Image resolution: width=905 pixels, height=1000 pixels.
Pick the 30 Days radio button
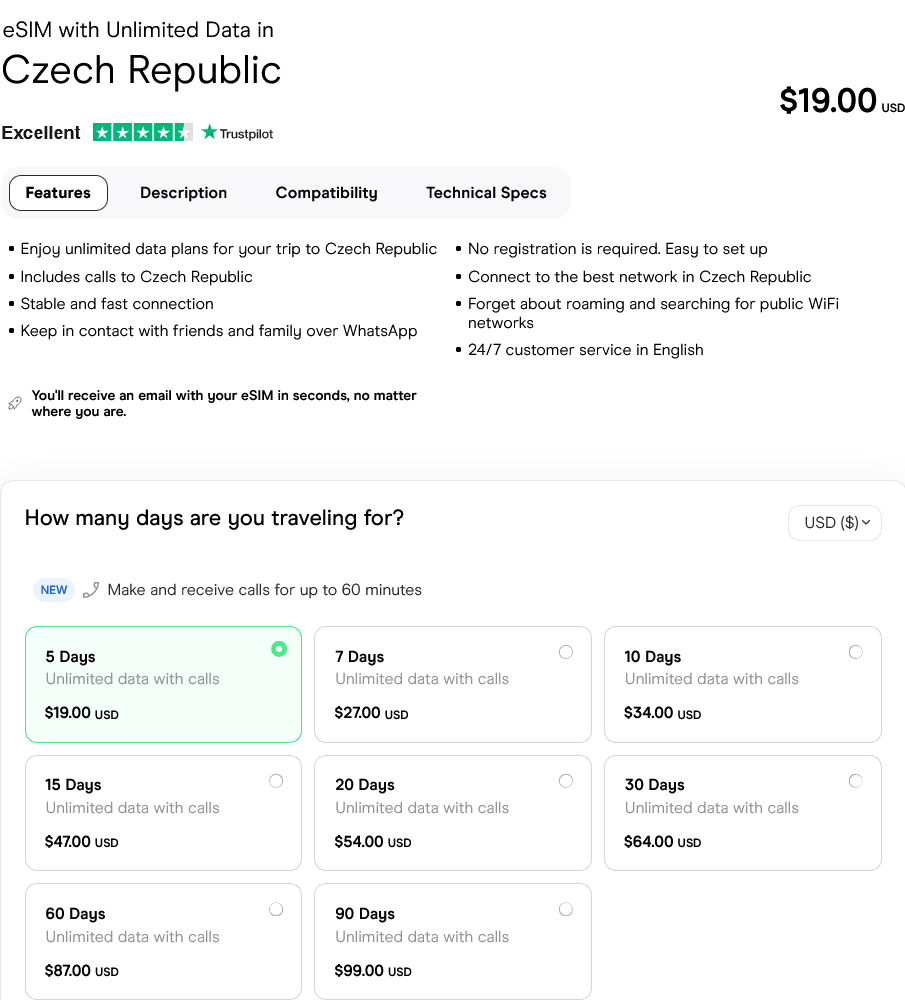[855, 781]
